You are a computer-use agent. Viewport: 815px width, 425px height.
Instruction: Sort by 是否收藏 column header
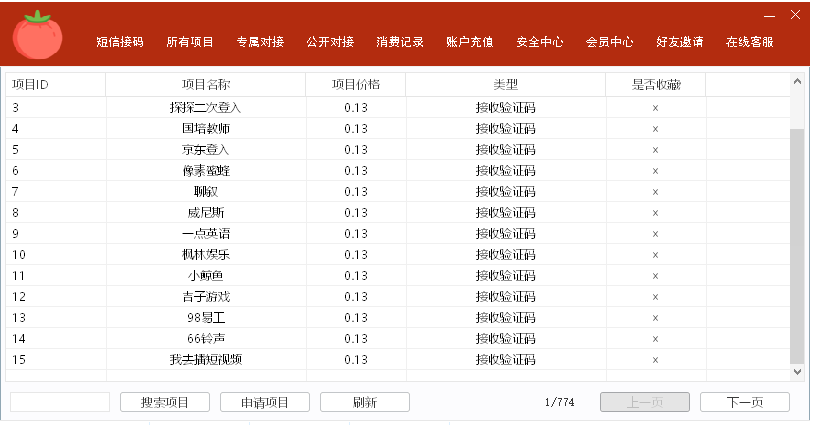pos(655,85)
